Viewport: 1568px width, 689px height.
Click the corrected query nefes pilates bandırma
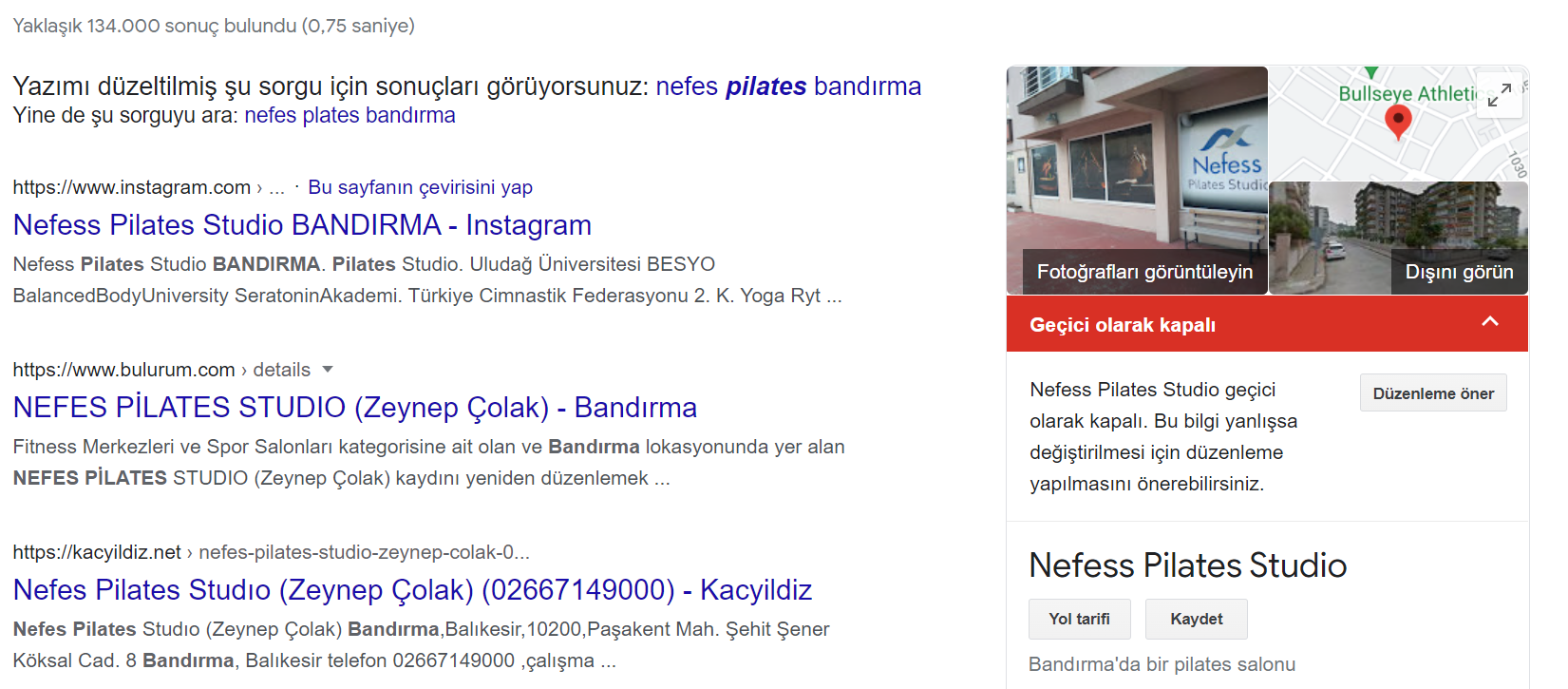pyautogui.click(x=788, y=86)
